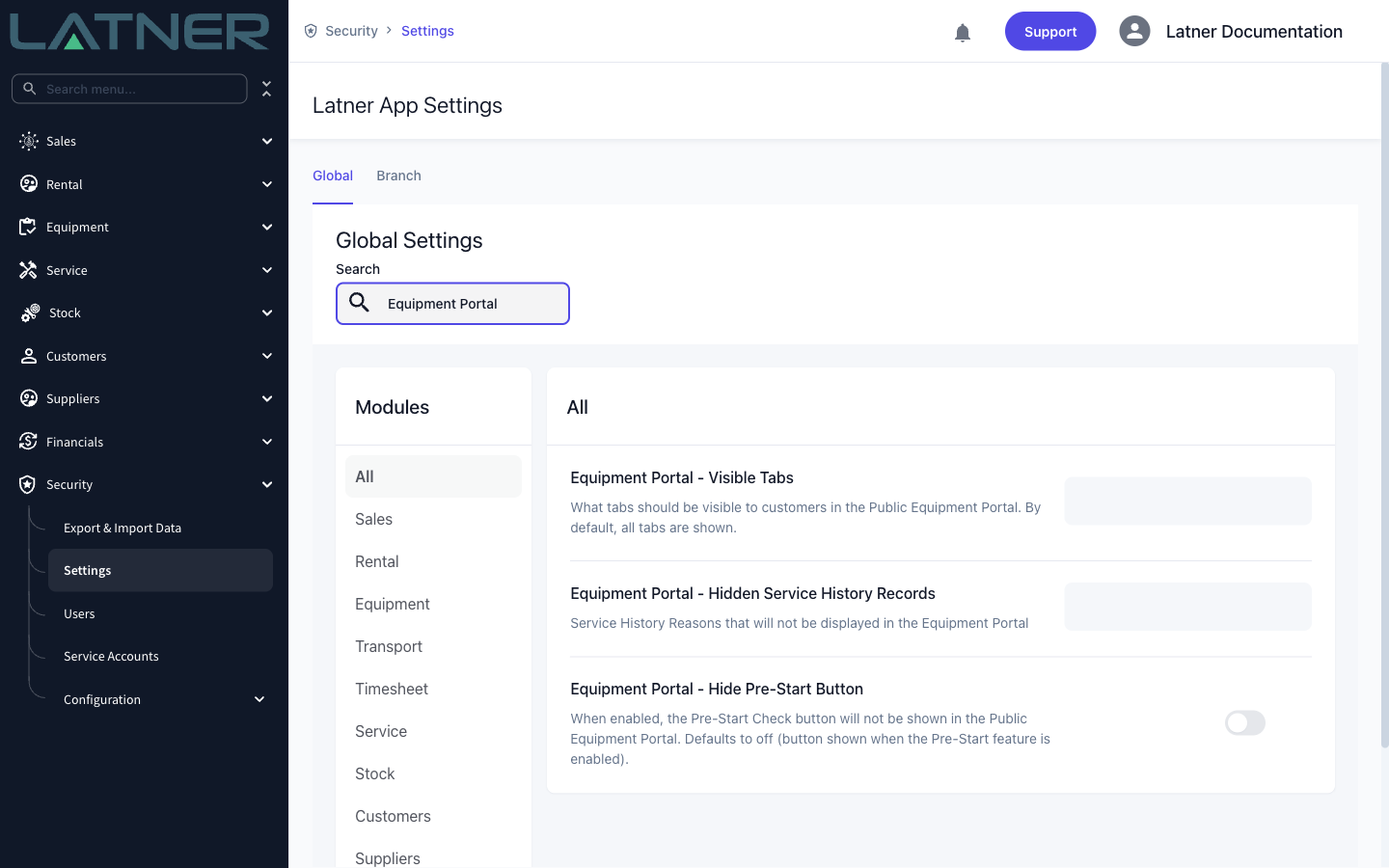Click the page vertical scrollbar
Image resolution: width=1389 pixels, height=868 pixels.
[x=1385, y=405]
